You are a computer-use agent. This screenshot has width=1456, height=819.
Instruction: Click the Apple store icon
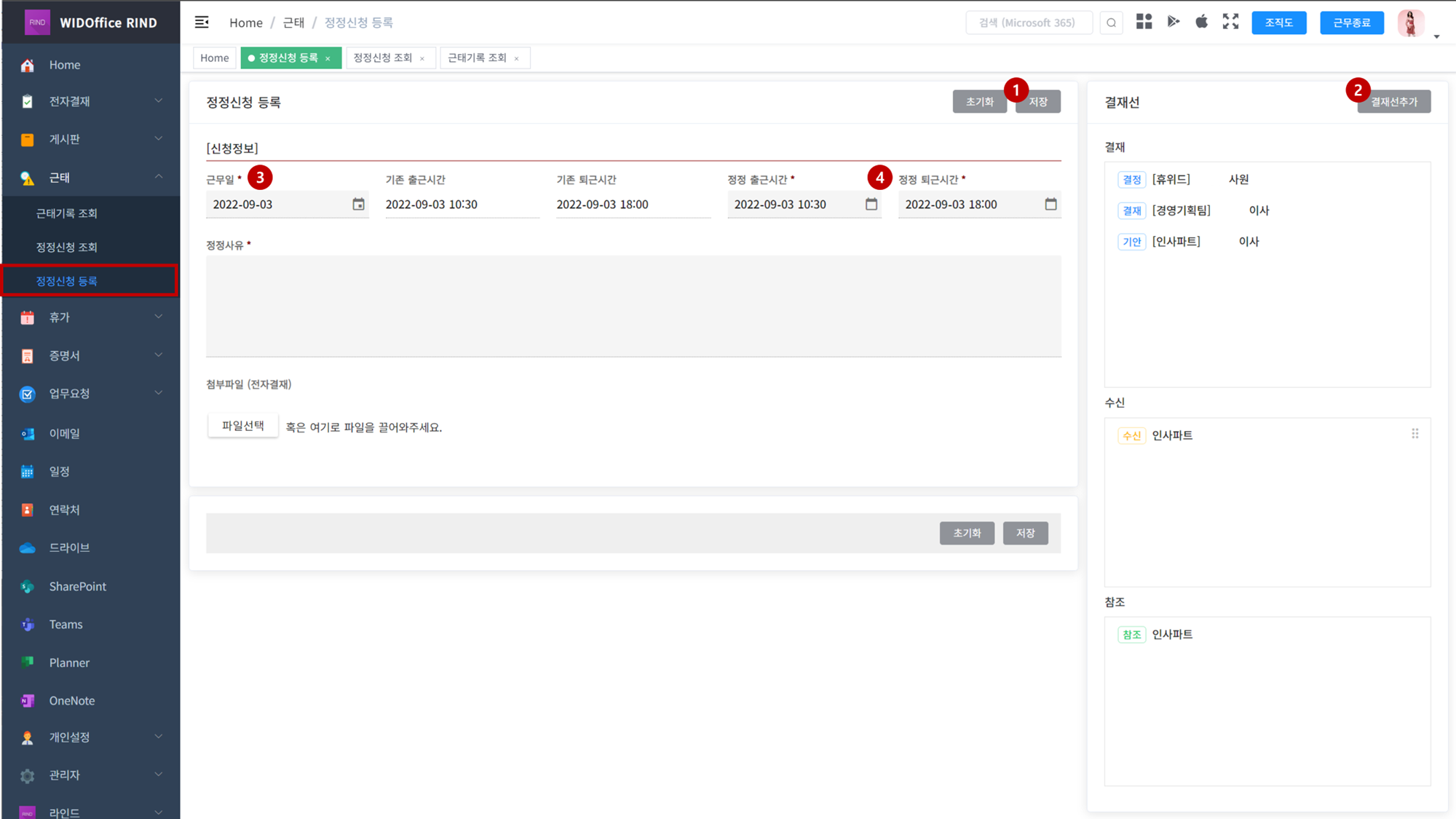pos(1201,22)
